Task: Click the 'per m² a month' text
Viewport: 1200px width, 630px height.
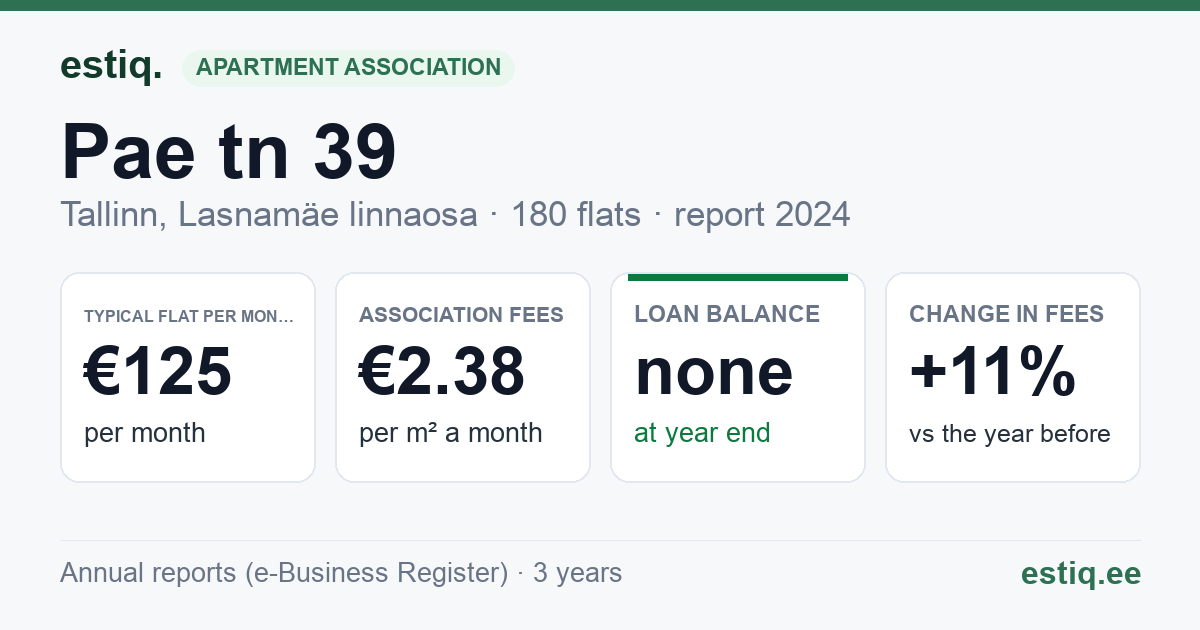Action: (x=451, y=433)
